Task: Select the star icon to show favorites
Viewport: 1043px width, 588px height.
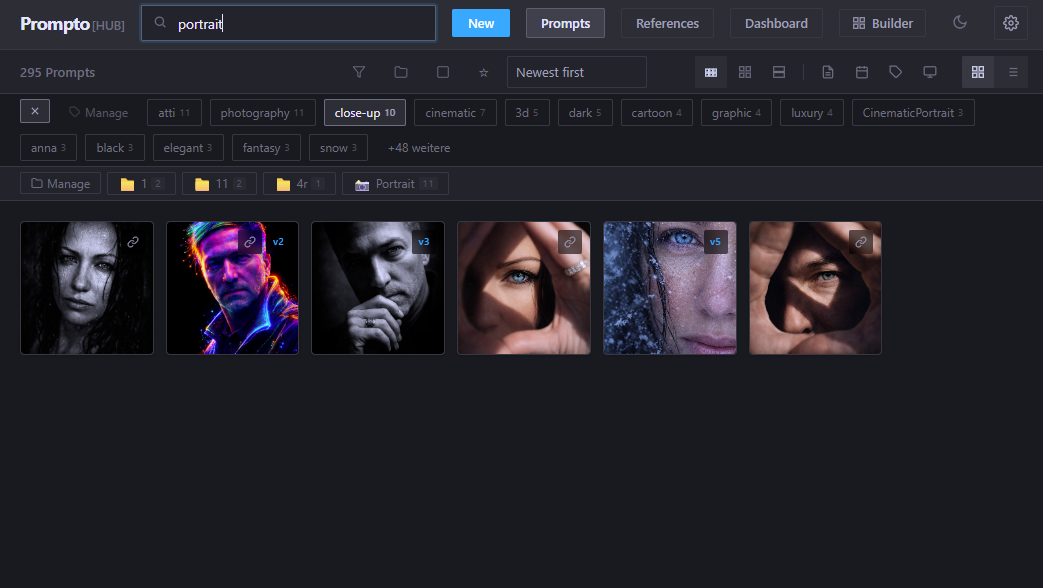Action: (x=483, y=72)
